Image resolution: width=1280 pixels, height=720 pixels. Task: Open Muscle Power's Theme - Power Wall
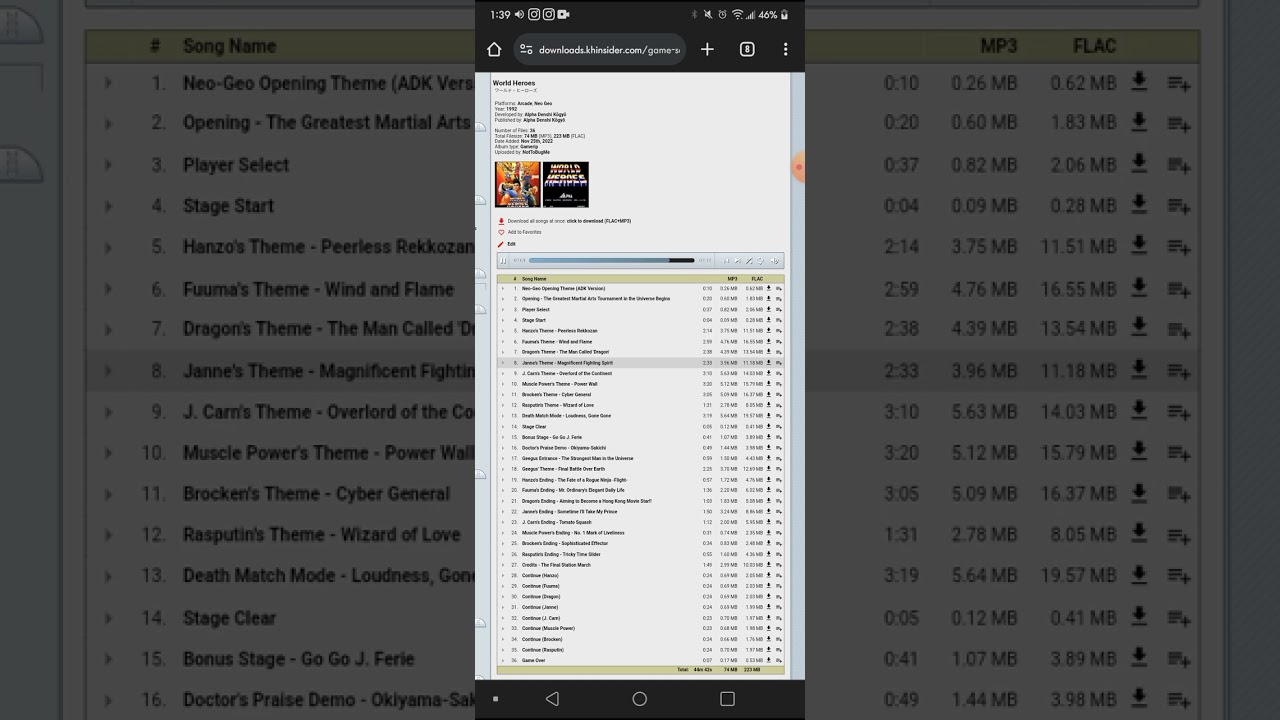pos(560,384)
